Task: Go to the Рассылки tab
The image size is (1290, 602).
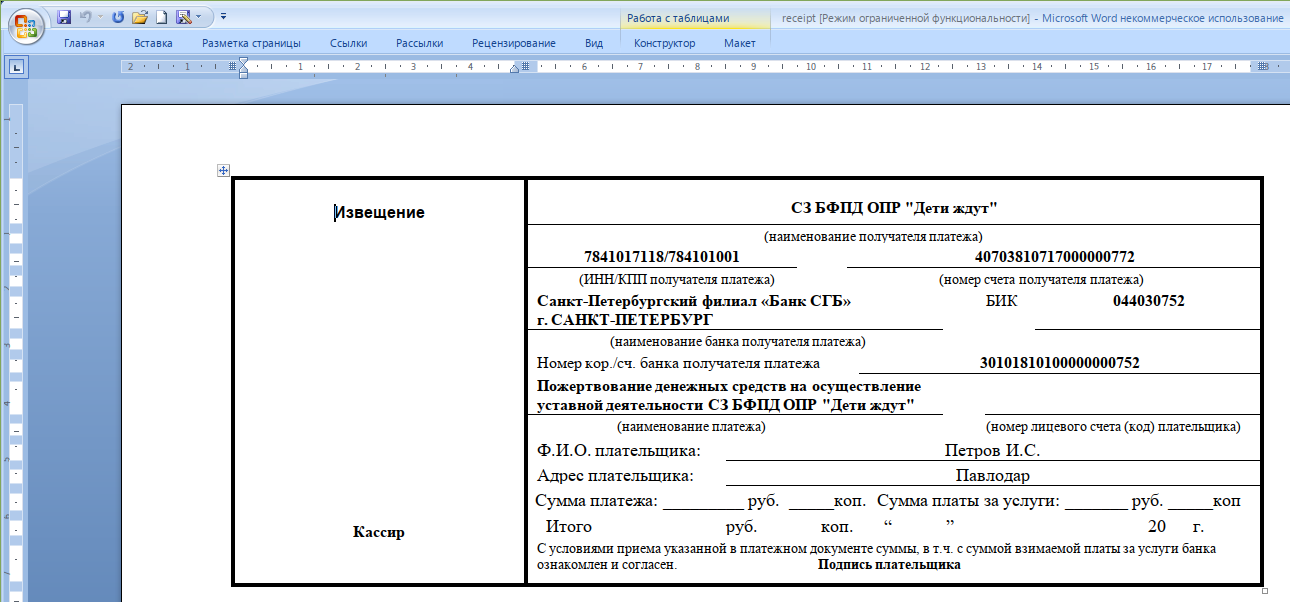Action: point(420,43)
